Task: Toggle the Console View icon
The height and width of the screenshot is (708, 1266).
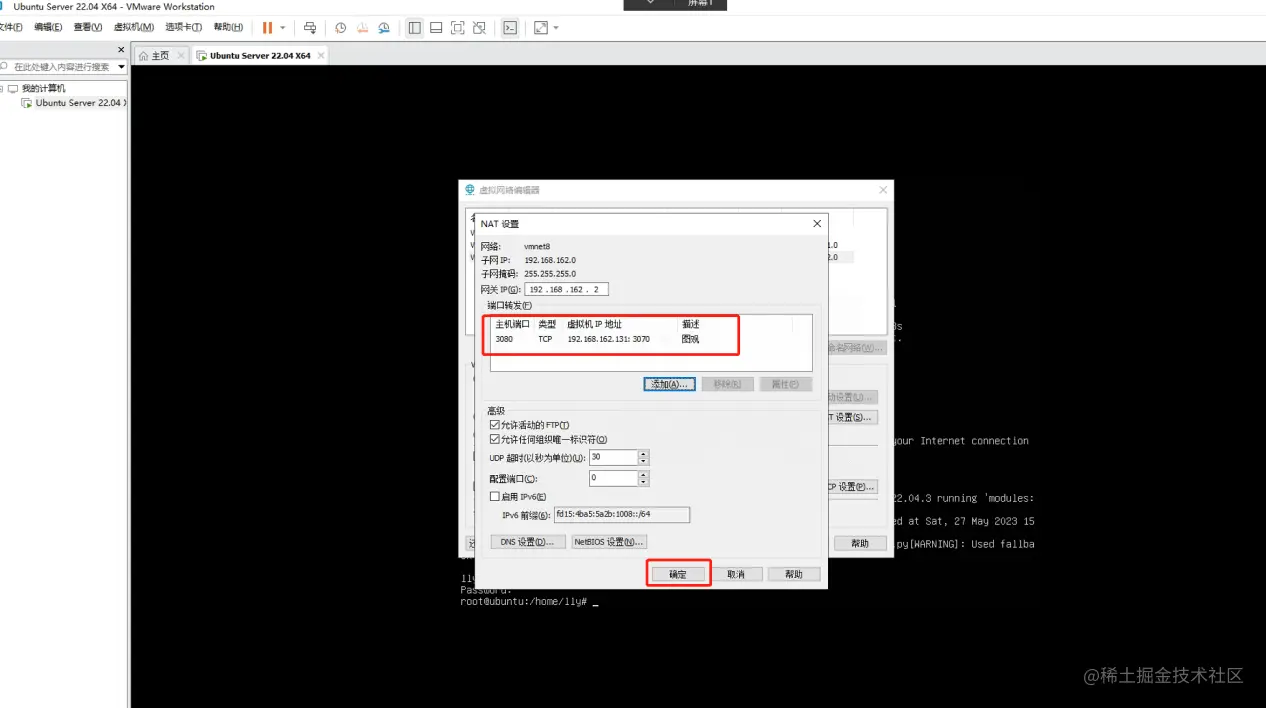Action: (x=511, y=27)
